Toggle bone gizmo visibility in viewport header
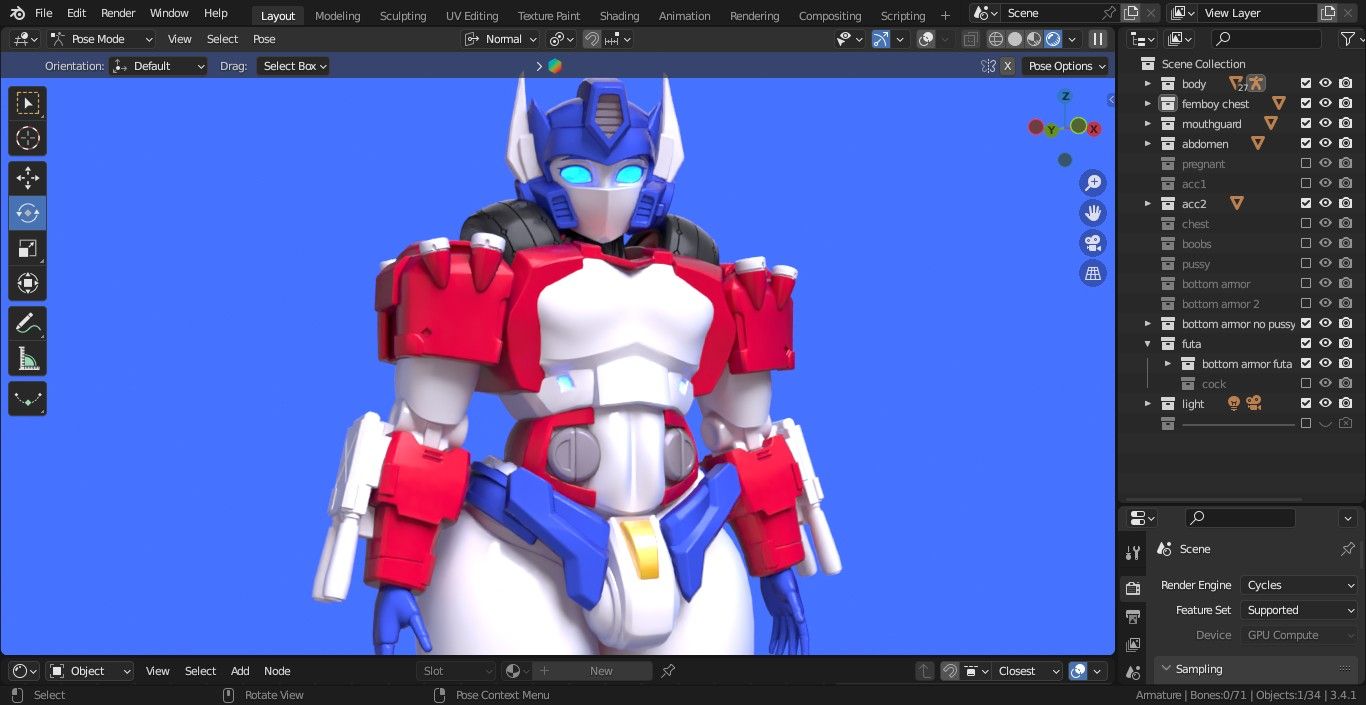 (881, 39)
